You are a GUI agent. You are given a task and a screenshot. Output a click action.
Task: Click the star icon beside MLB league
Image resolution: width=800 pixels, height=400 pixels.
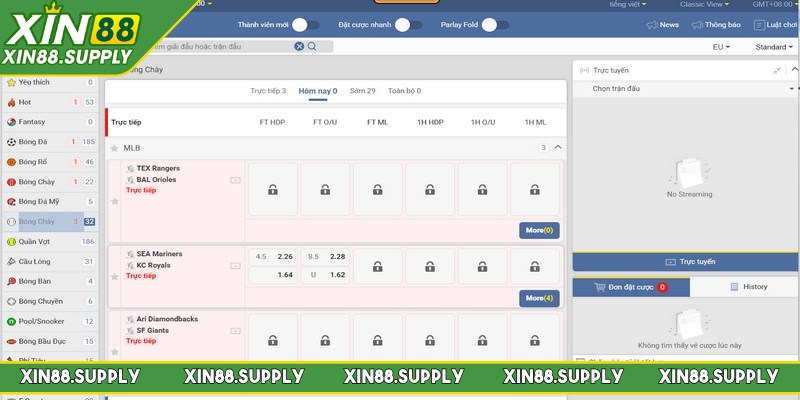pos(114,148)
